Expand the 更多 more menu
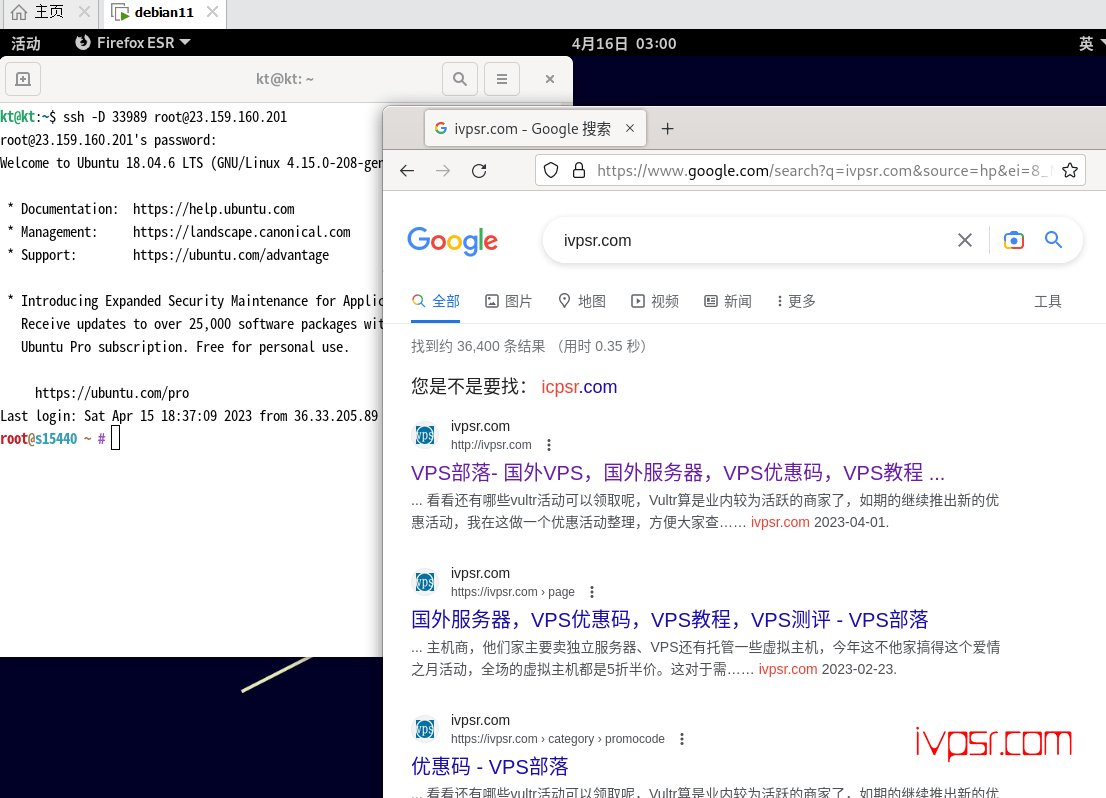 click(x=796, y=302)
